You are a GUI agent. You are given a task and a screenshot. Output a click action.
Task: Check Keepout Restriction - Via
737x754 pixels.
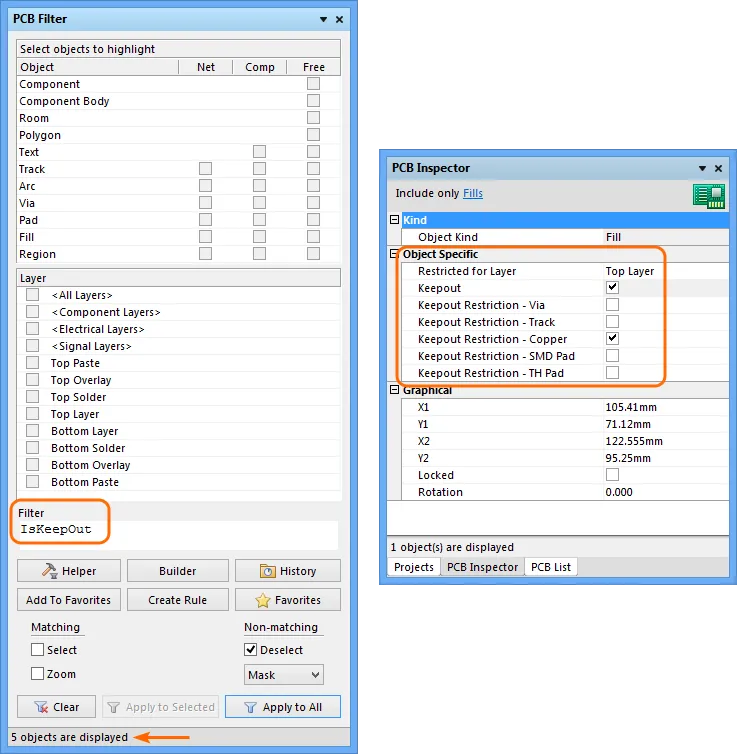coord(612,304)
